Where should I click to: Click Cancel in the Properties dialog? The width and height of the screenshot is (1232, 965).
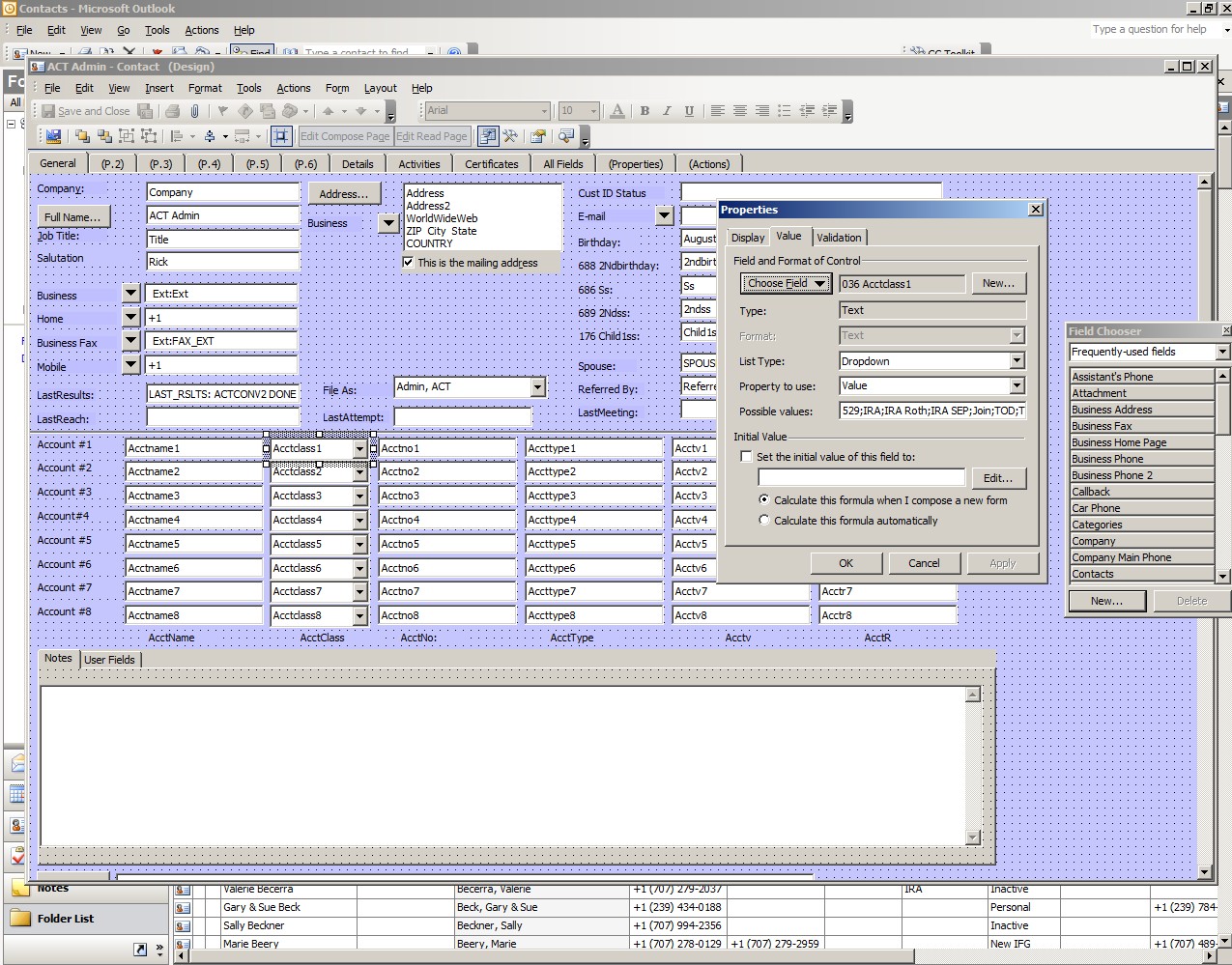point(924,563)
